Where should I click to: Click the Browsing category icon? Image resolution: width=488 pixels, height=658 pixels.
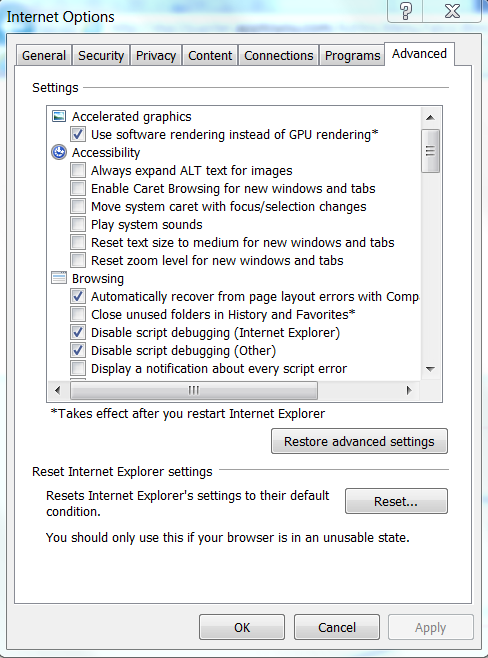click(59, 278)
